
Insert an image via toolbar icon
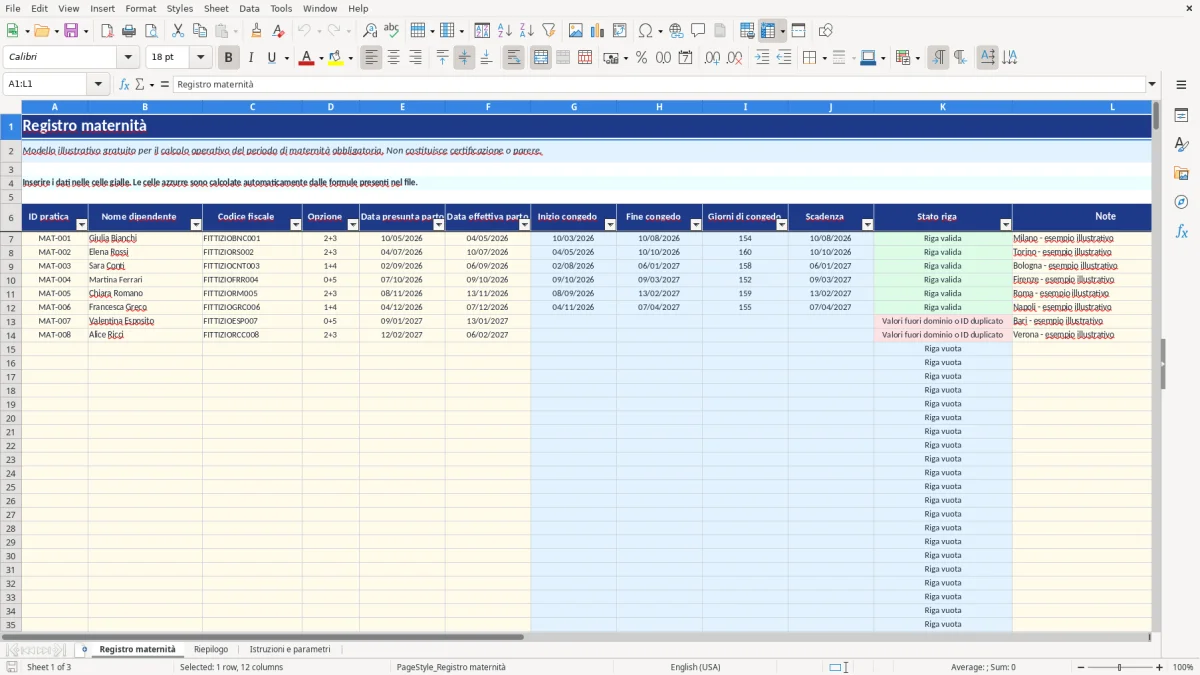point(576,31)
